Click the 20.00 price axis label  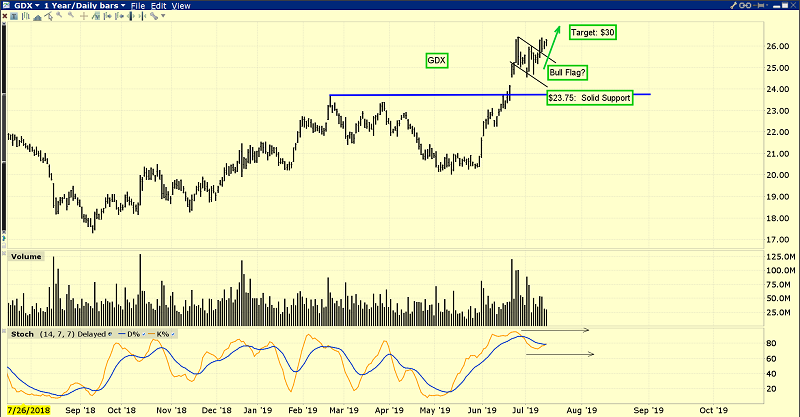point(778,175)
